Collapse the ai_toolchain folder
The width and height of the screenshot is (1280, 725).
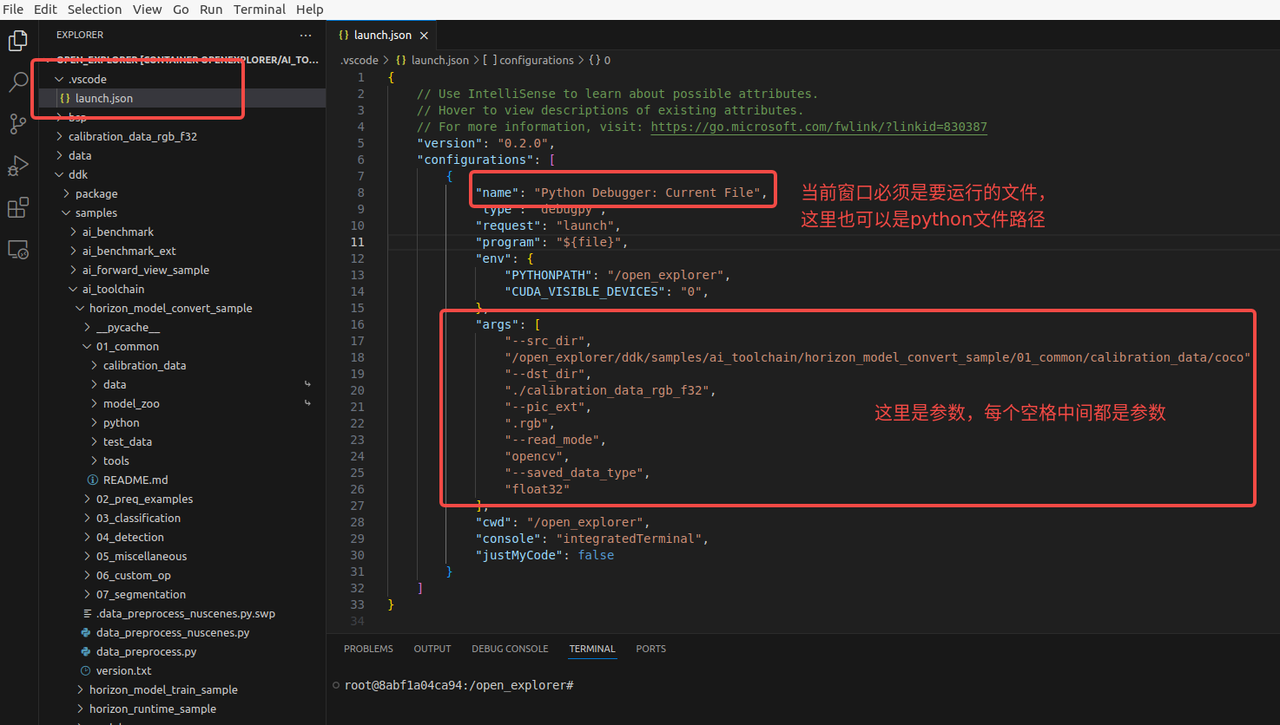[x=113, y=289]
